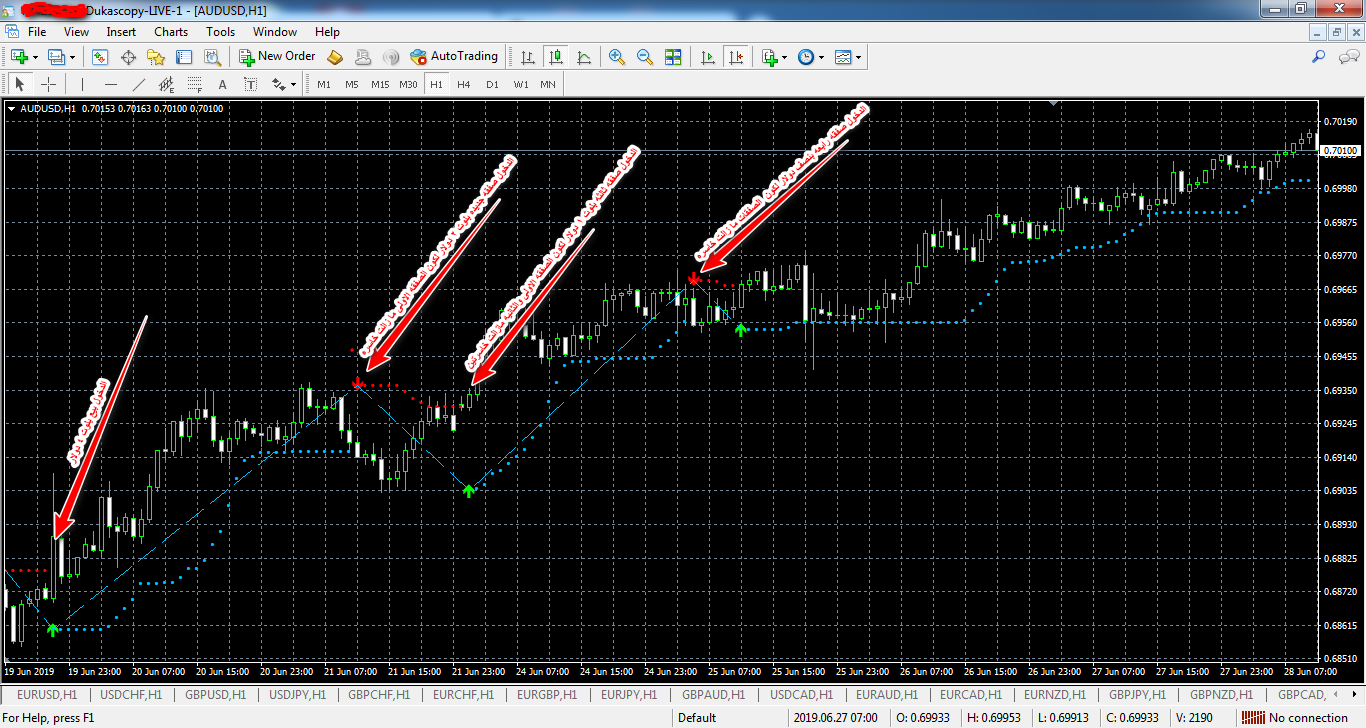Select the H4 timeframe button
This screenshot has width=1366, height=728.
tap(464, 84)
